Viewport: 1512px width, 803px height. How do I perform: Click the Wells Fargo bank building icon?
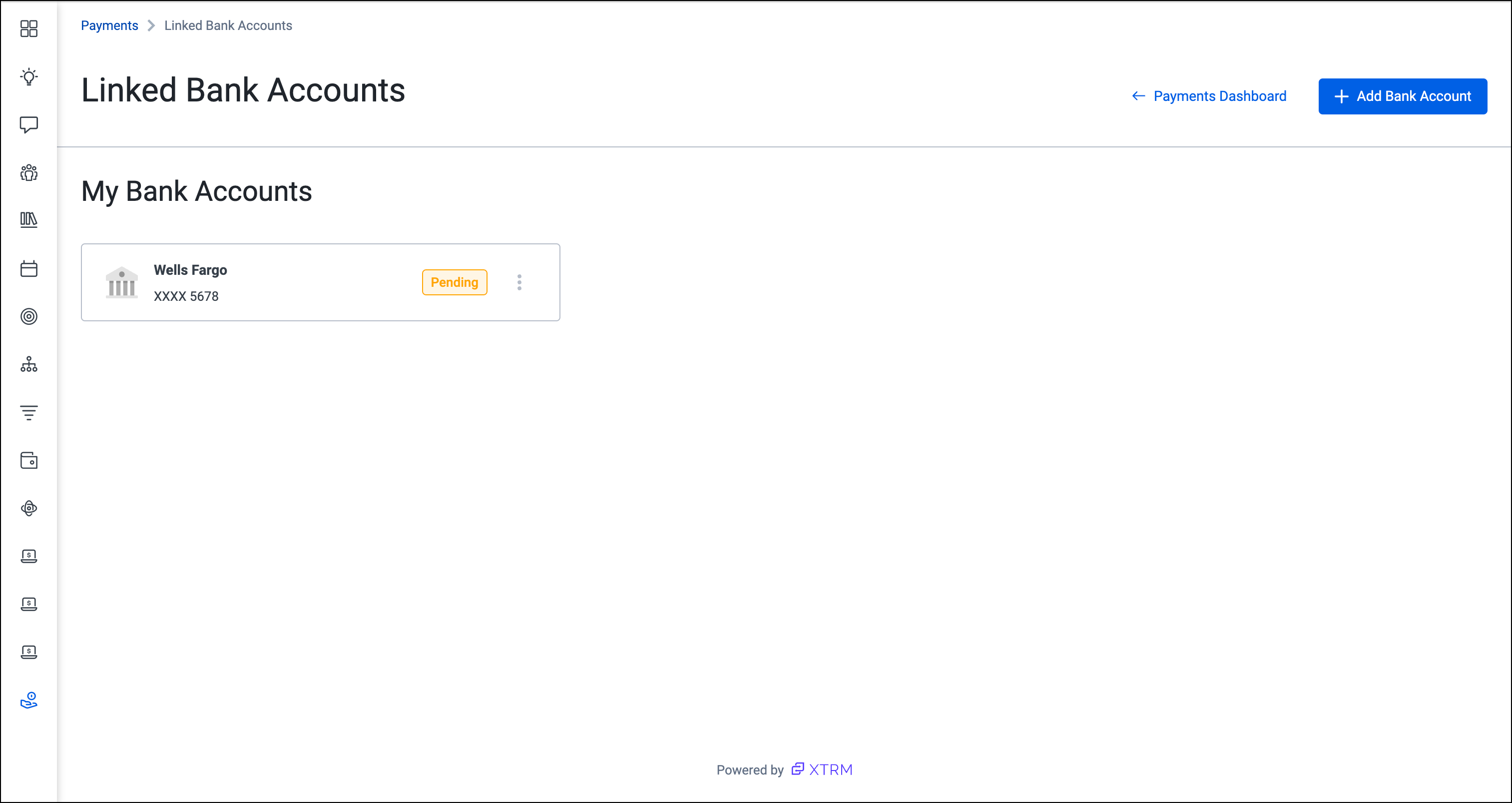click(121, 282)
